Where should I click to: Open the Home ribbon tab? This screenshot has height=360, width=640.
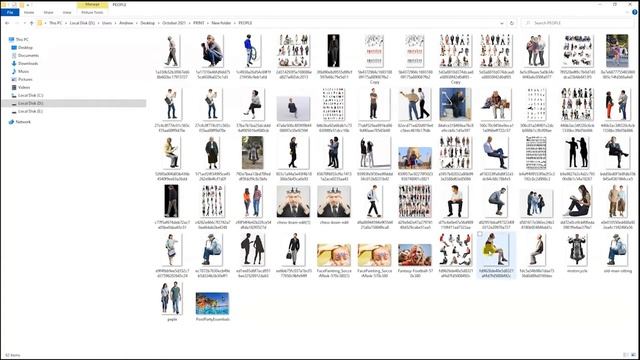click(x=29, y=13)
